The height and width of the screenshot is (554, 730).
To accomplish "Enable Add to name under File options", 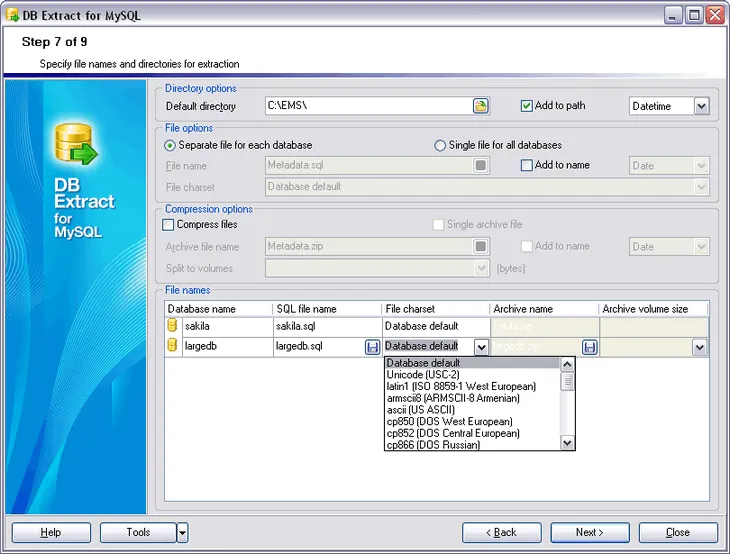I will [x=526, y=165].
